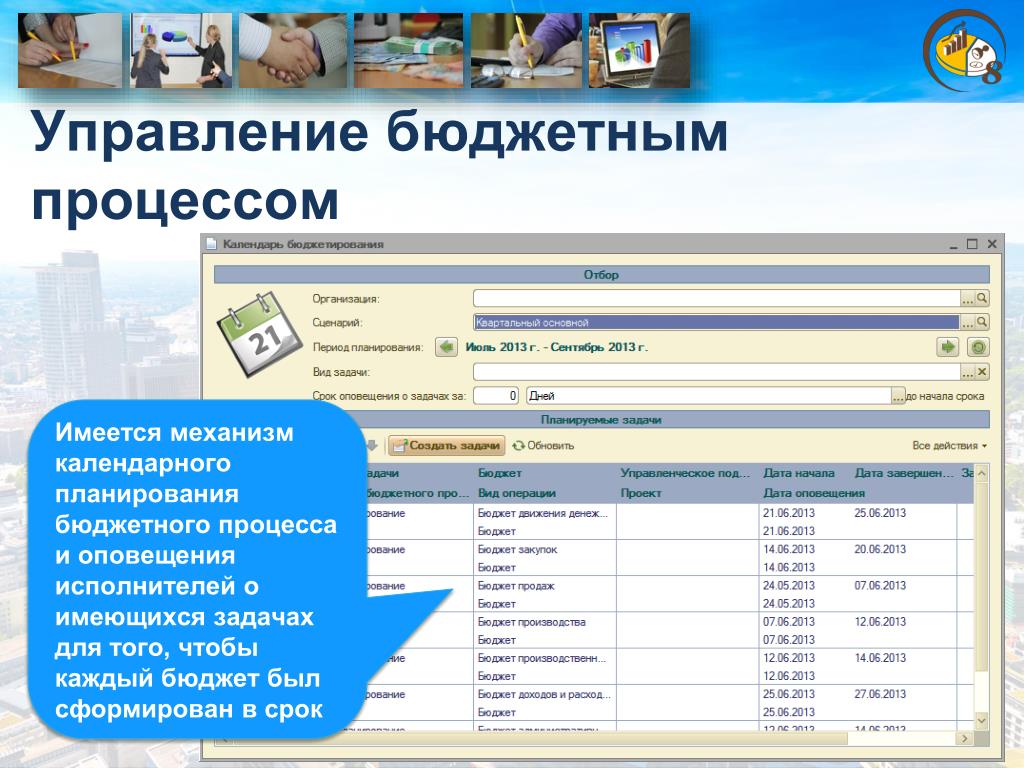Click the Обновить refresh button

544,446
